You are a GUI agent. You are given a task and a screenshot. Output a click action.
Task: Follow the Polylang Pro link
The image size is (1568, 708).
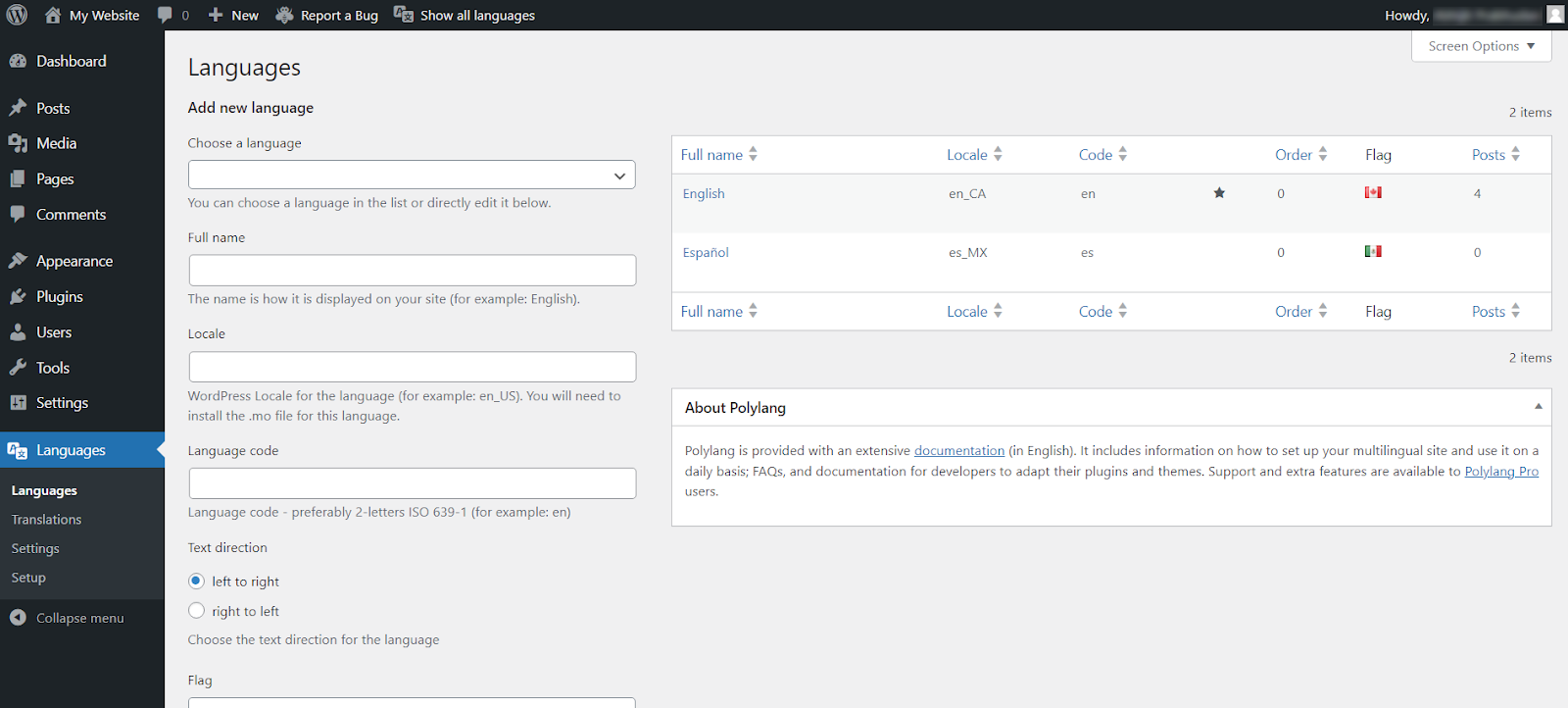coord(1501,472)
